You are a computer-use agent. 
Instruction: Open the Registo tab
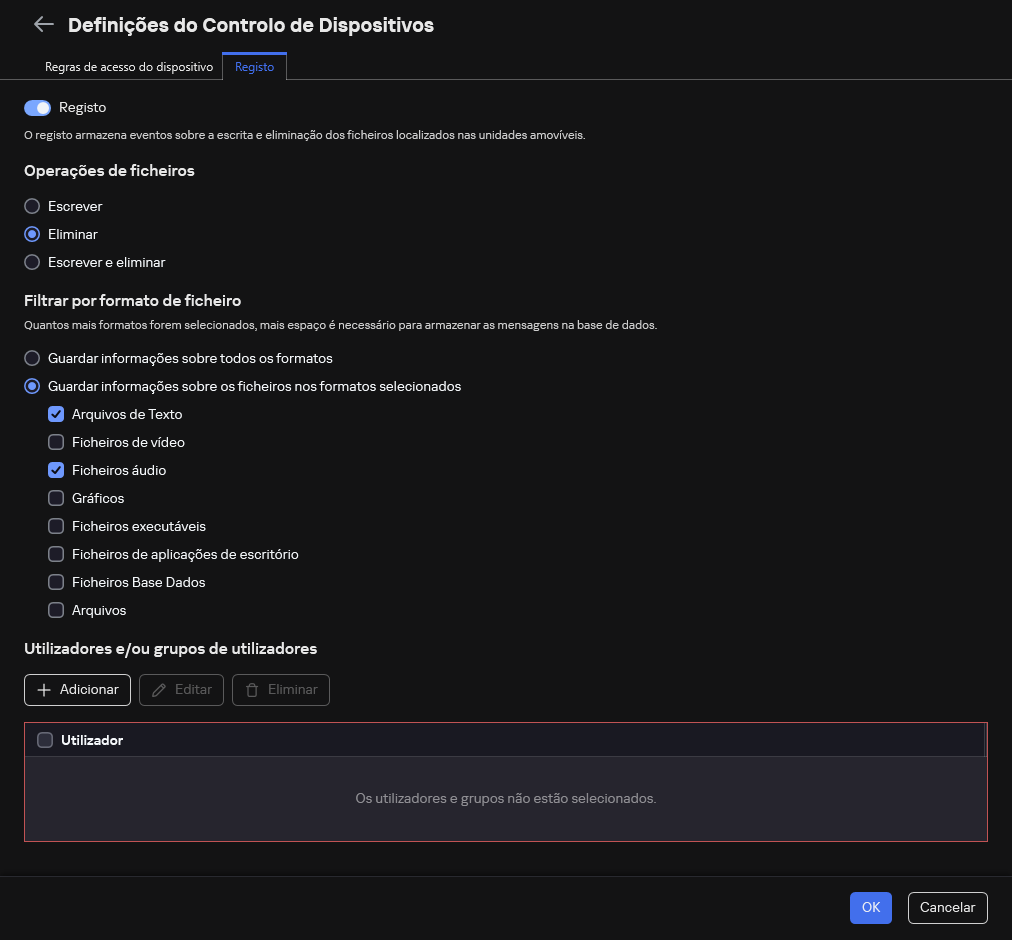click(254, 67)
